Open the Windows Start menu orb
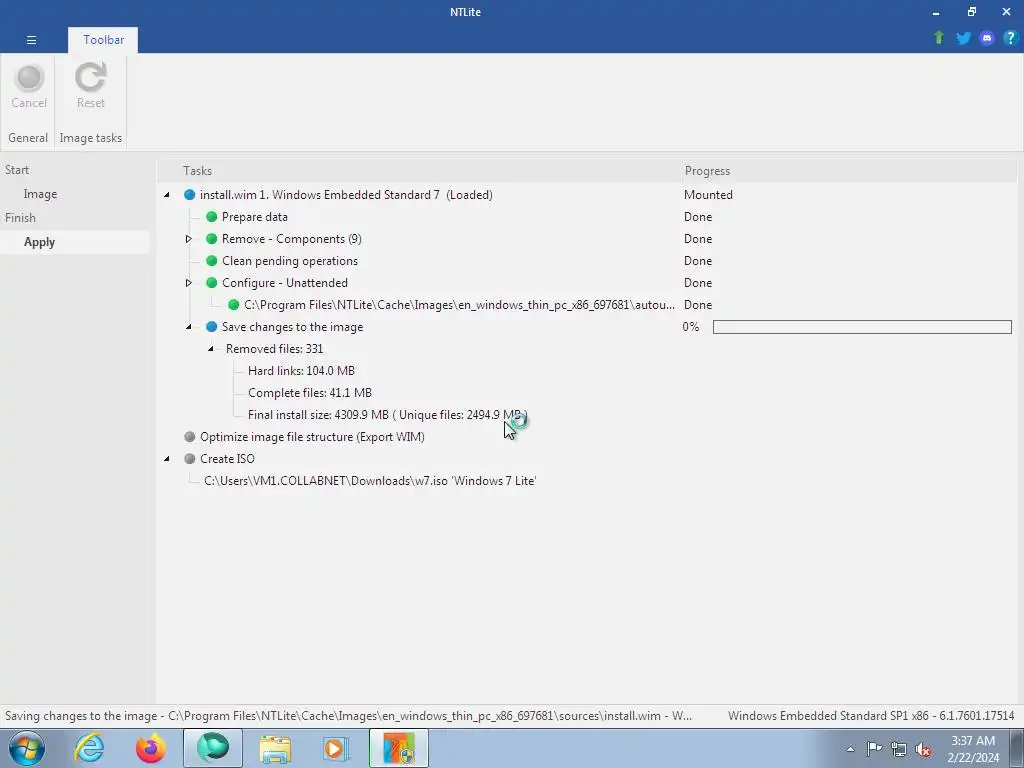Image resolution: width=1024 pixels, height=768 pixels. (27, 748)
